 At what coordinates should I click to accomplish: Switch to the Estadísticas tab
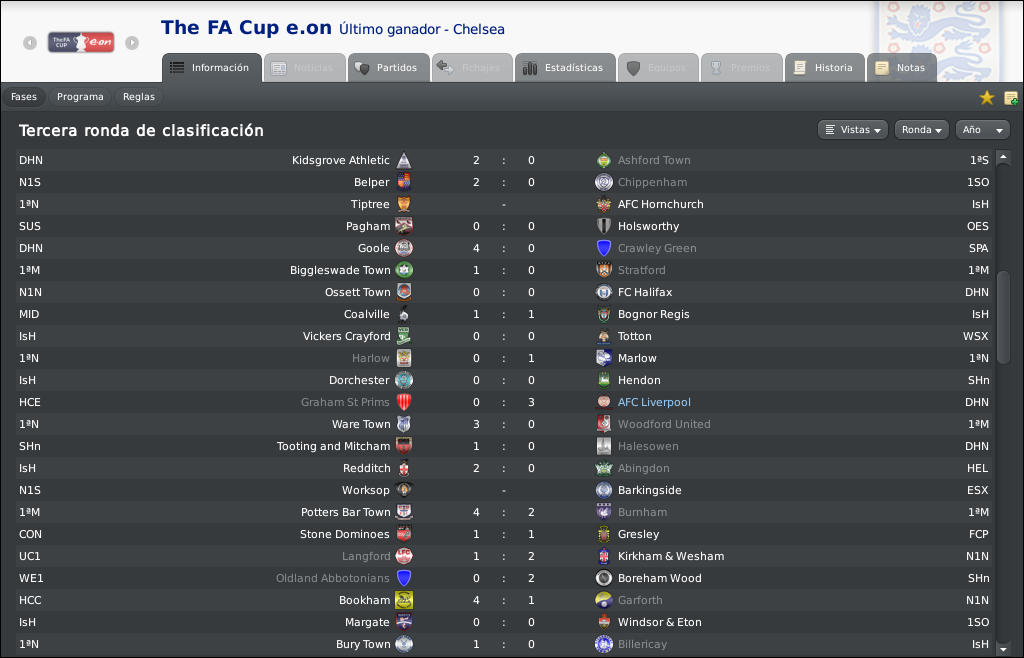point(566,68)
